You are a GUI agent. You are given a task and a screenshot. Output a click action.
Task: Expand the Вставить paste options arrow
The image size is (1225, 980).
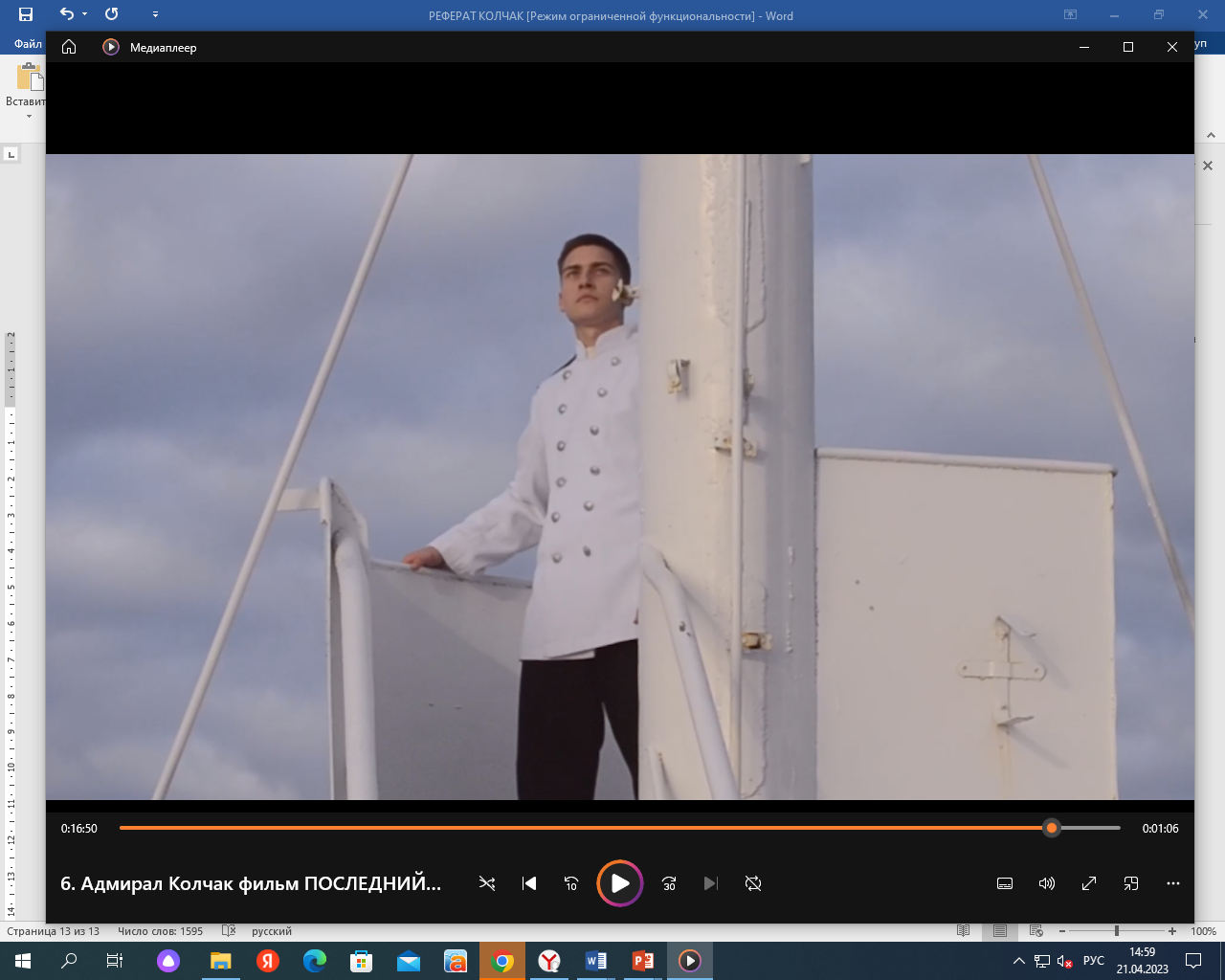29,117
